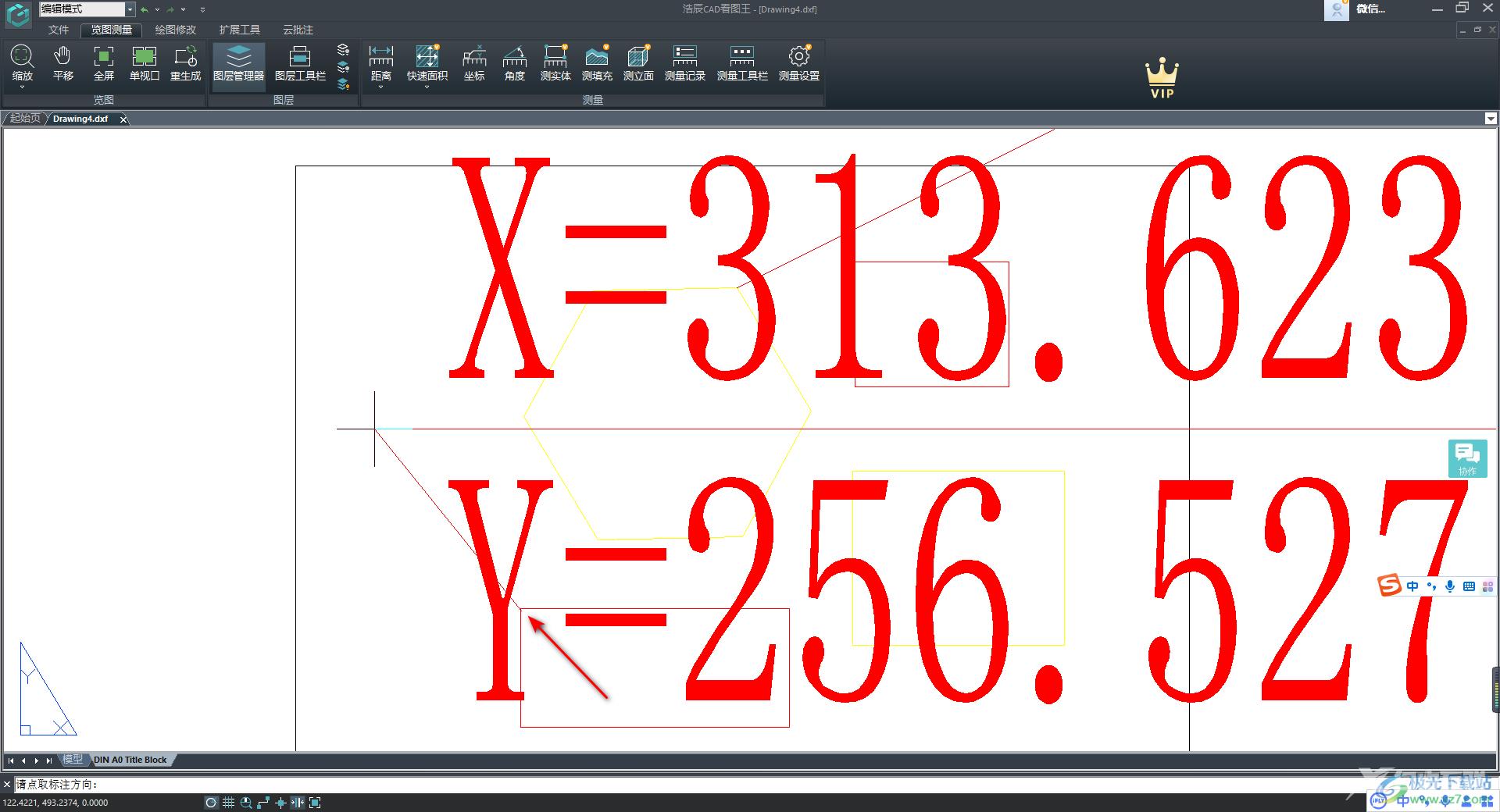1500x812 pixels.
Task: Click the Sogou IME microphone icon
Action: (1450, 586)
